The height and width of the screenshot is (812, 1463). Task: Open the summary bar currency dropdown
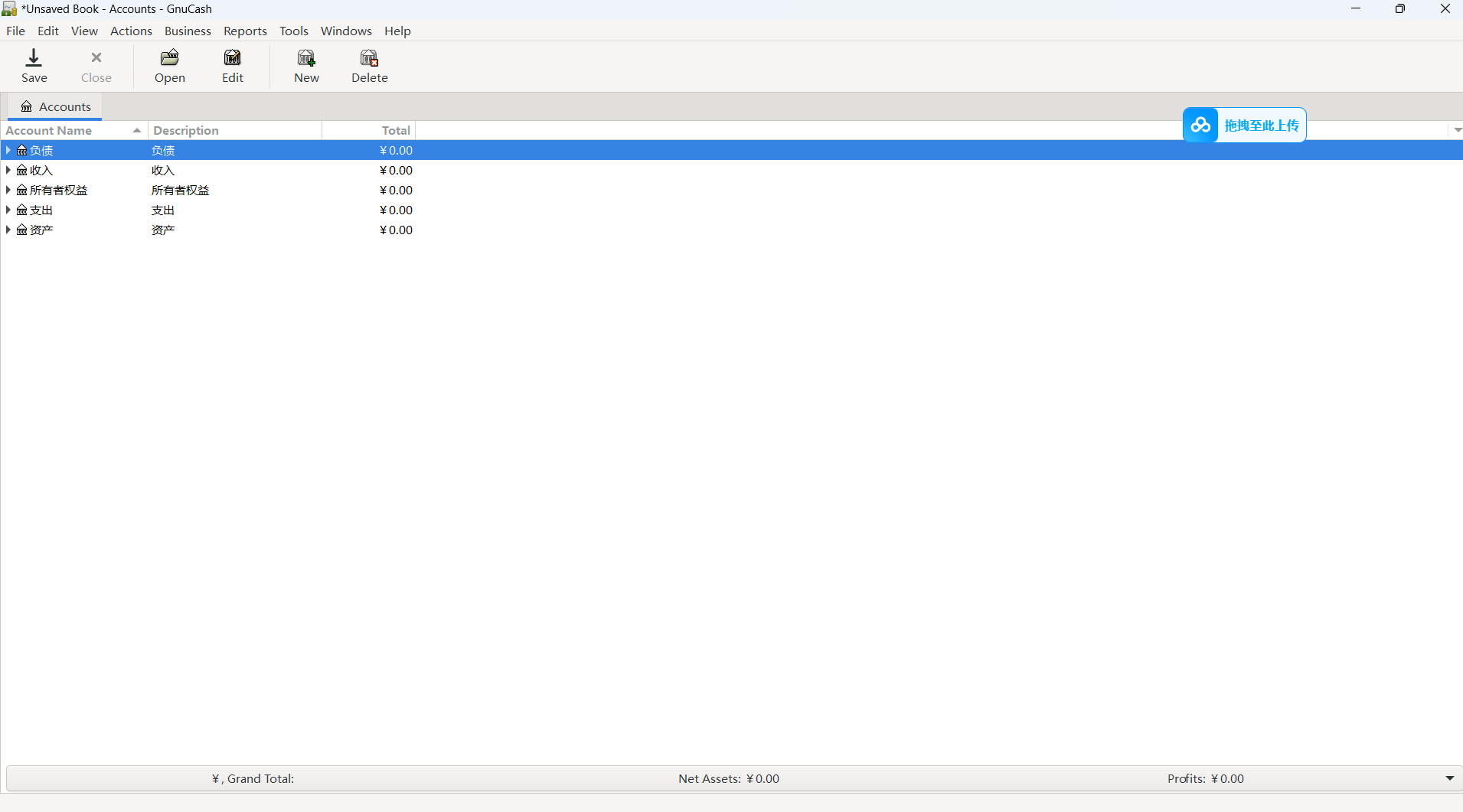(1449, 778)
